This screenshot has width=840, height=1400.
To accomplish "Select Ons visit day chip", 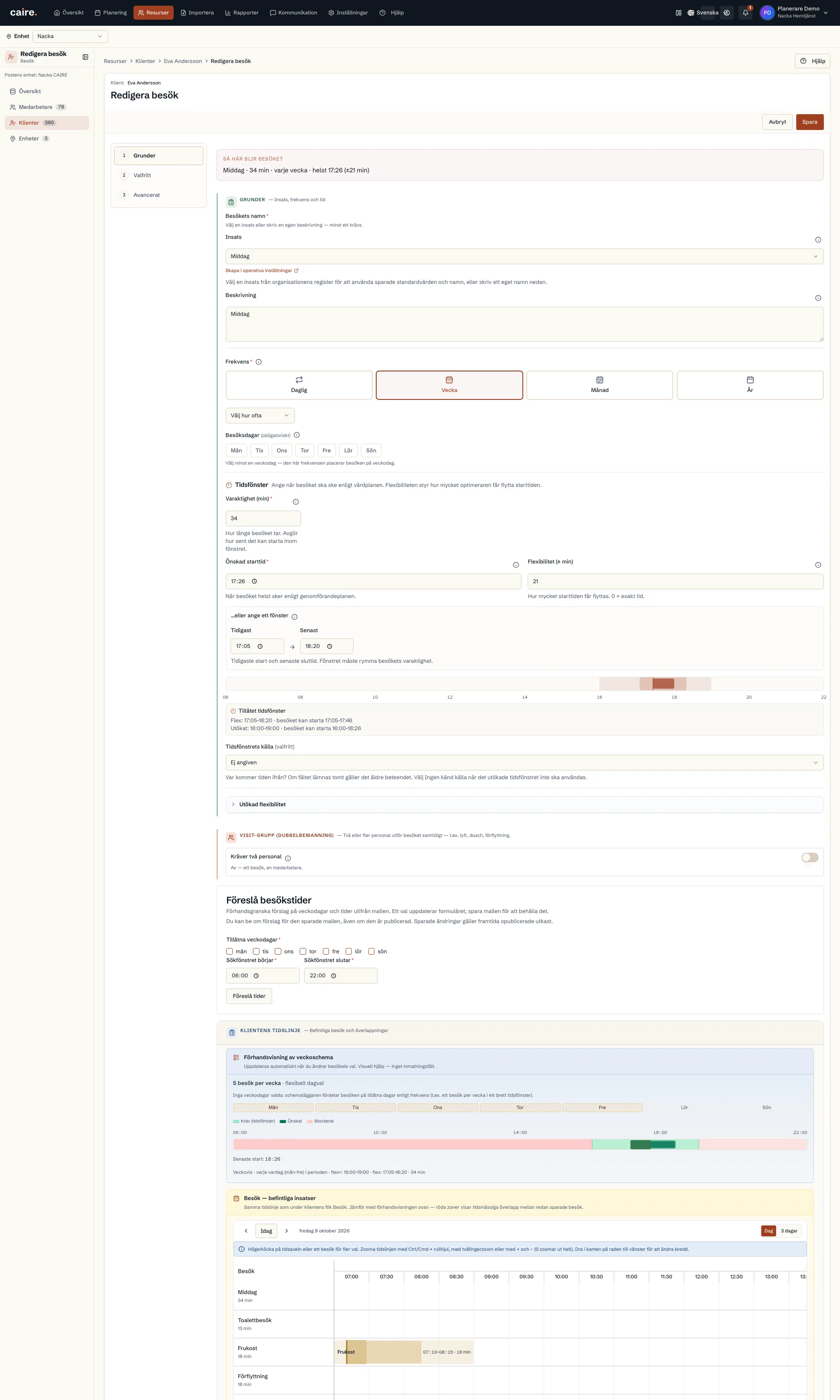I will click(282, 451).
